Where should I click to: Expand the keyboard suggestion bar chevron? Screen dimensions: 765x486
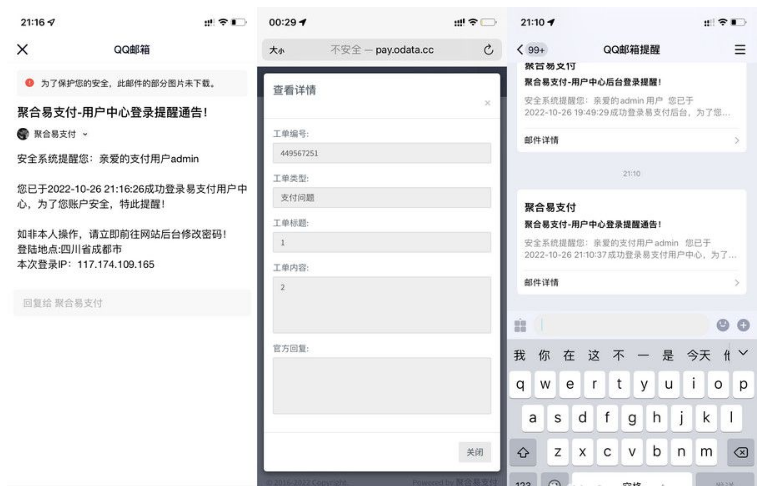click(743, 353)
